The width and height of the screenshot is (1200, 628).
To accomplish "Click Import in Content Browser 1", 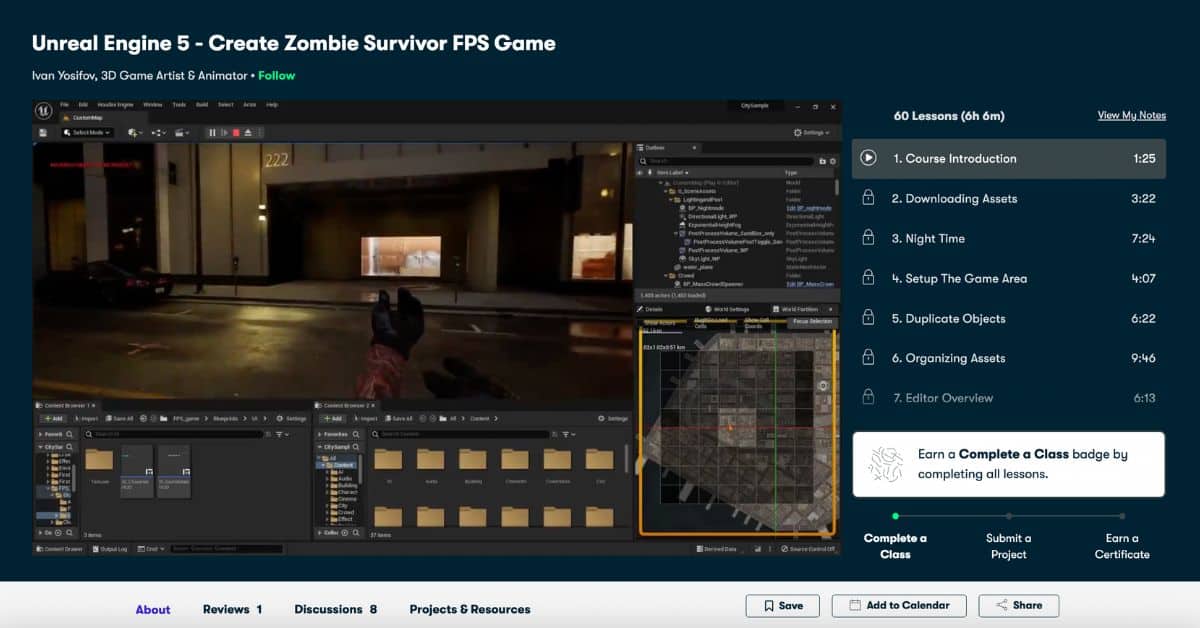I will pos(89,418).
